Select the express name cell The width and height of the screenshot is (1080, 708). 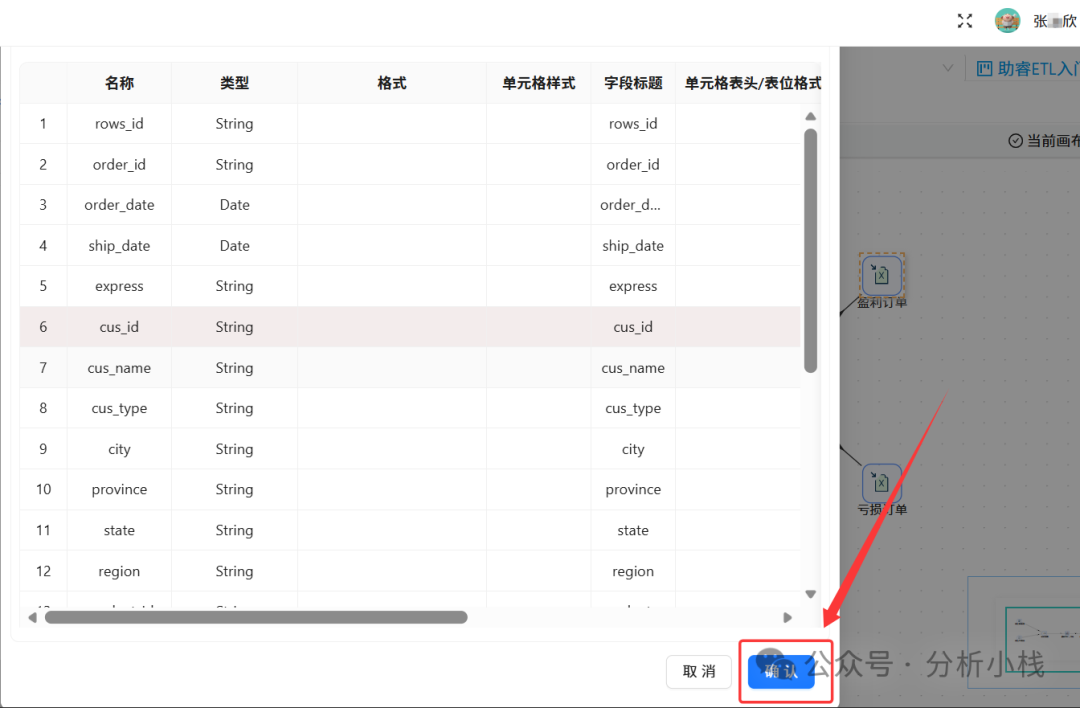pyautogui.click(x=119, y=287)
